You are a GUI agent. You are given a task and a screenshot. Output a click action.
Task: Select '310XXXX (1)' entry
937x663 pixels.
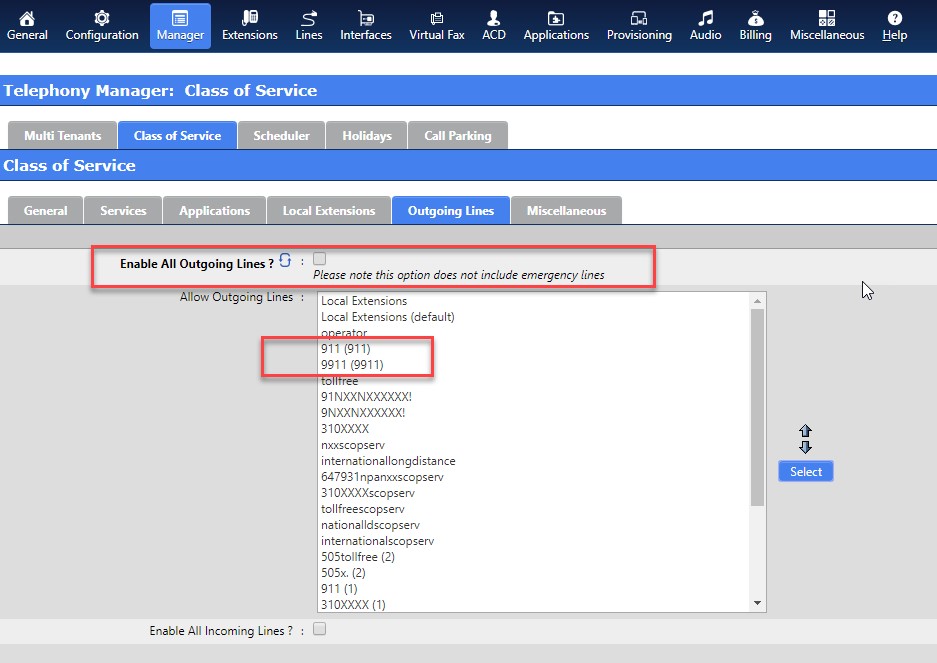click(353, 604)
